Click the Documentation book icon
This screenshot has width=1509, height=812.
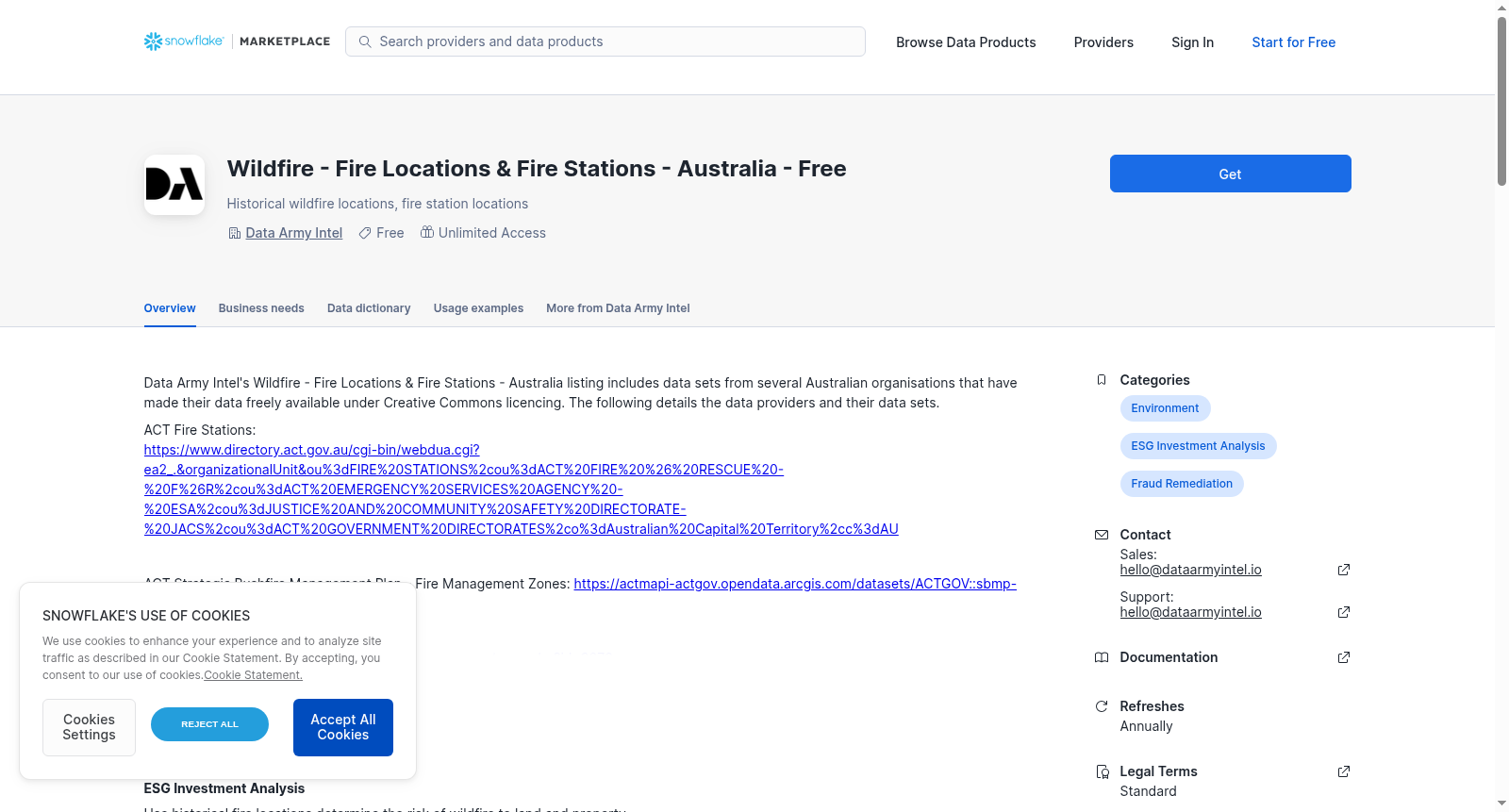point(1102,657)
